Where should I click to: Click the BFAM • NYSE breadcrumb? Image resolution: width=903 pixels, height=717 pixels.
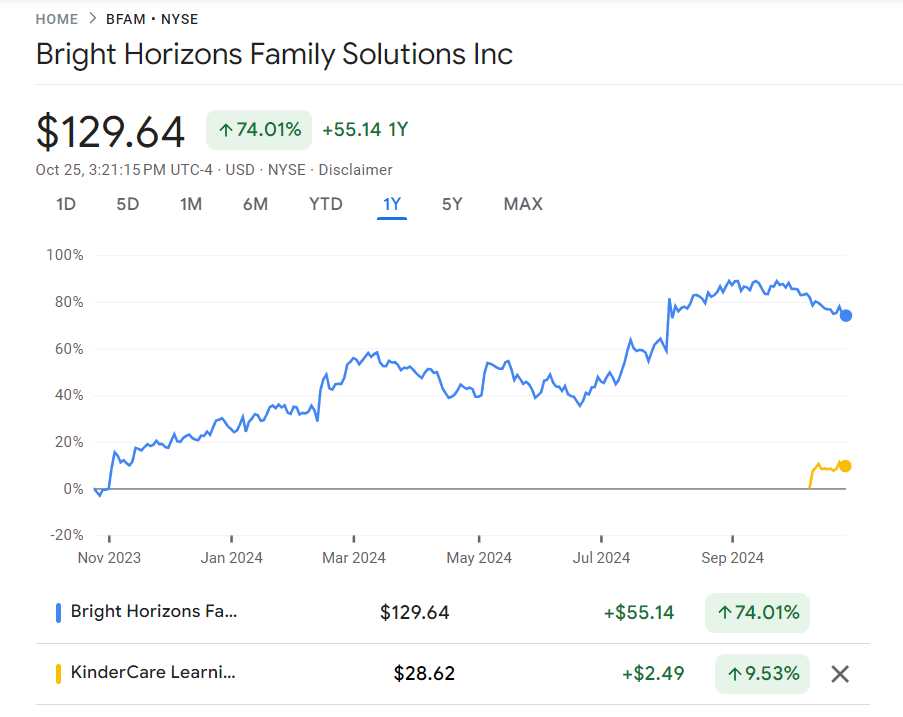(x=152, y=19)
